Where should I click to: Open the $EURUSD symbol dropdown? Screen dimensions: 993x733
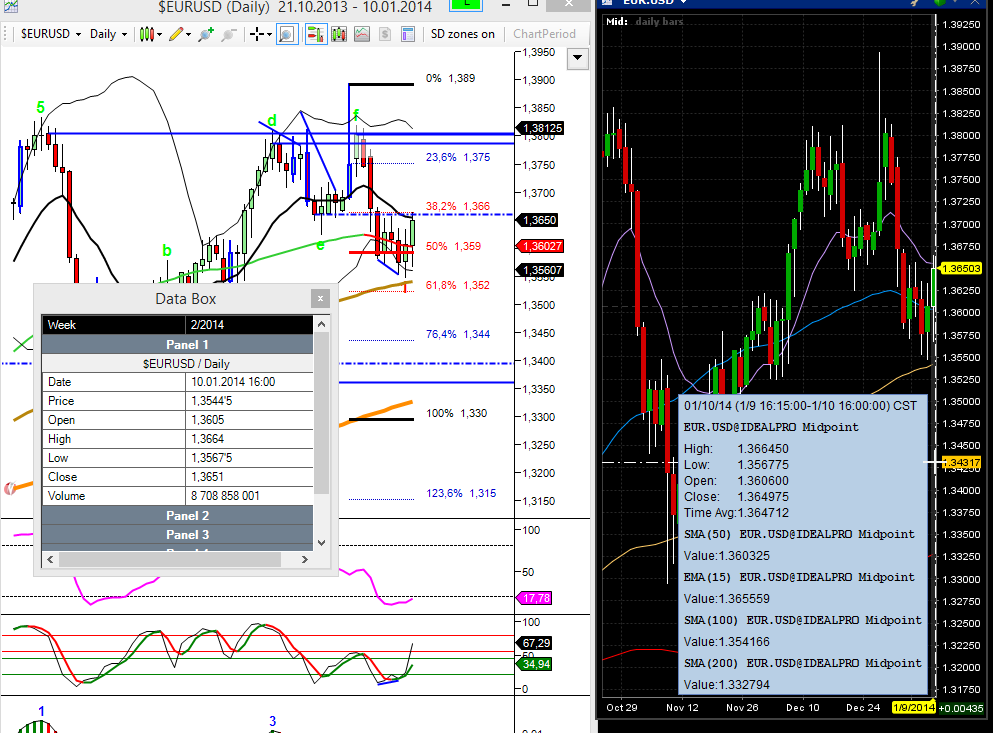click(x=51, y=34)
